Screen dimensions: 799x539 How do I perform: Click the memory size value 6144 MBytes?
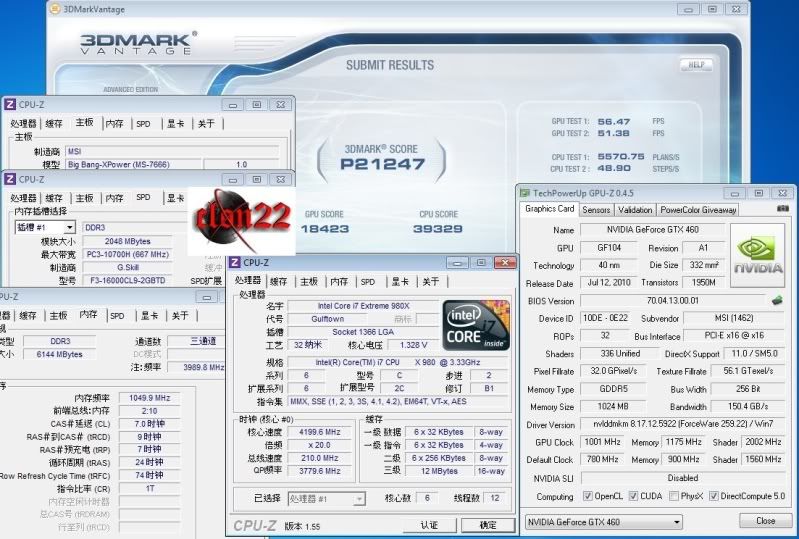pyautogui.click(x=59, y=354)
